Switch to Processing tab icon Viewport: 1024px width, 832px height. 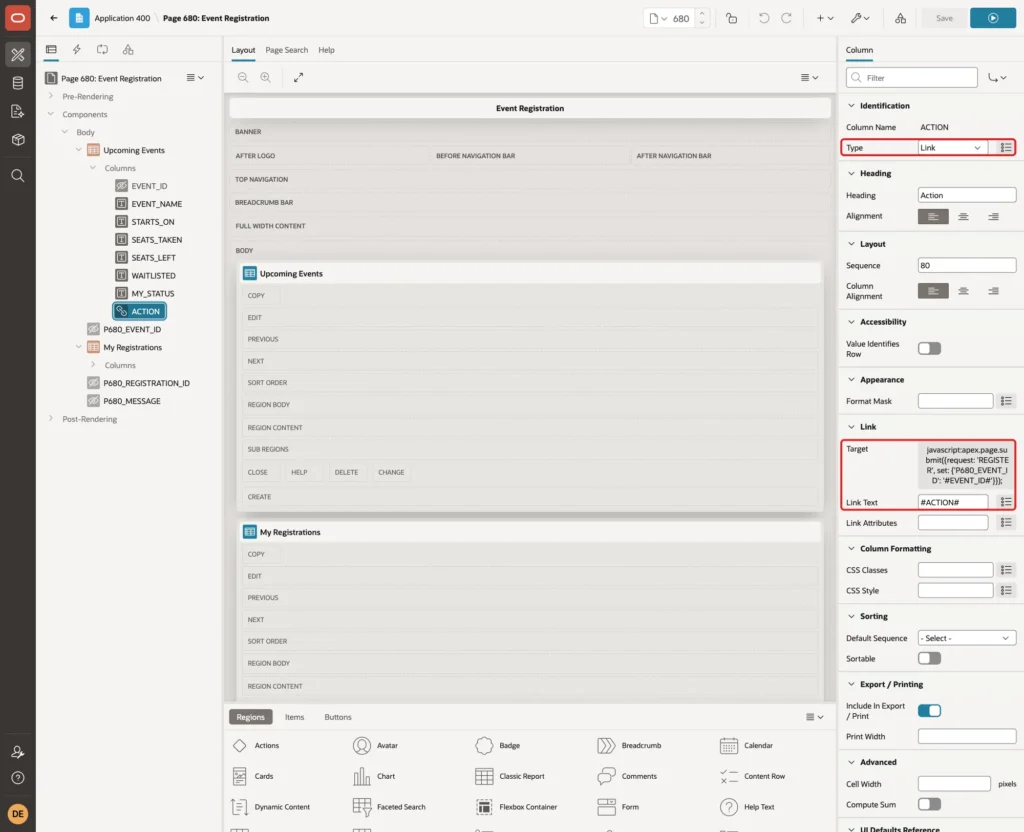103,50
